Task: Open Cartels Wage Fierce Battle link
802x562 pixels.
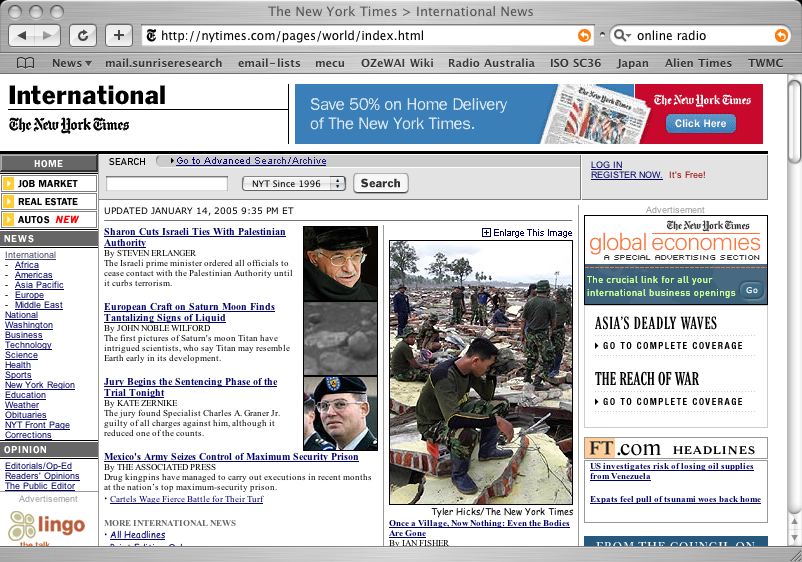Action: click(186, 499)
